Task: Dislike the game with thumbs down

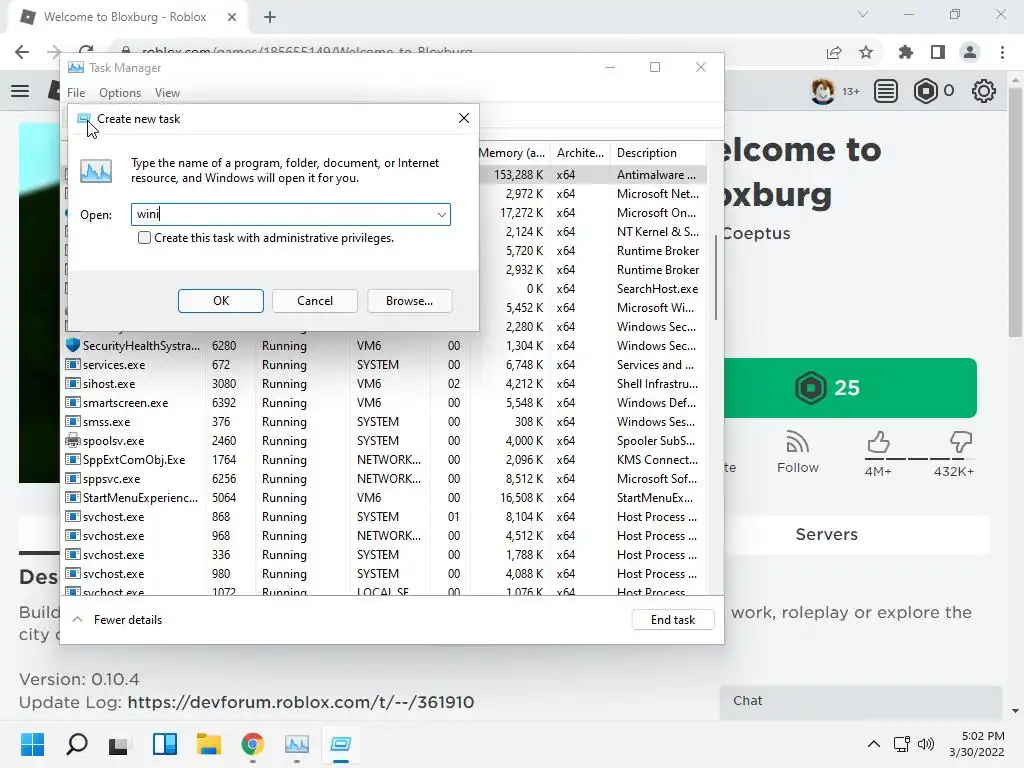Action: coord(960,443)
